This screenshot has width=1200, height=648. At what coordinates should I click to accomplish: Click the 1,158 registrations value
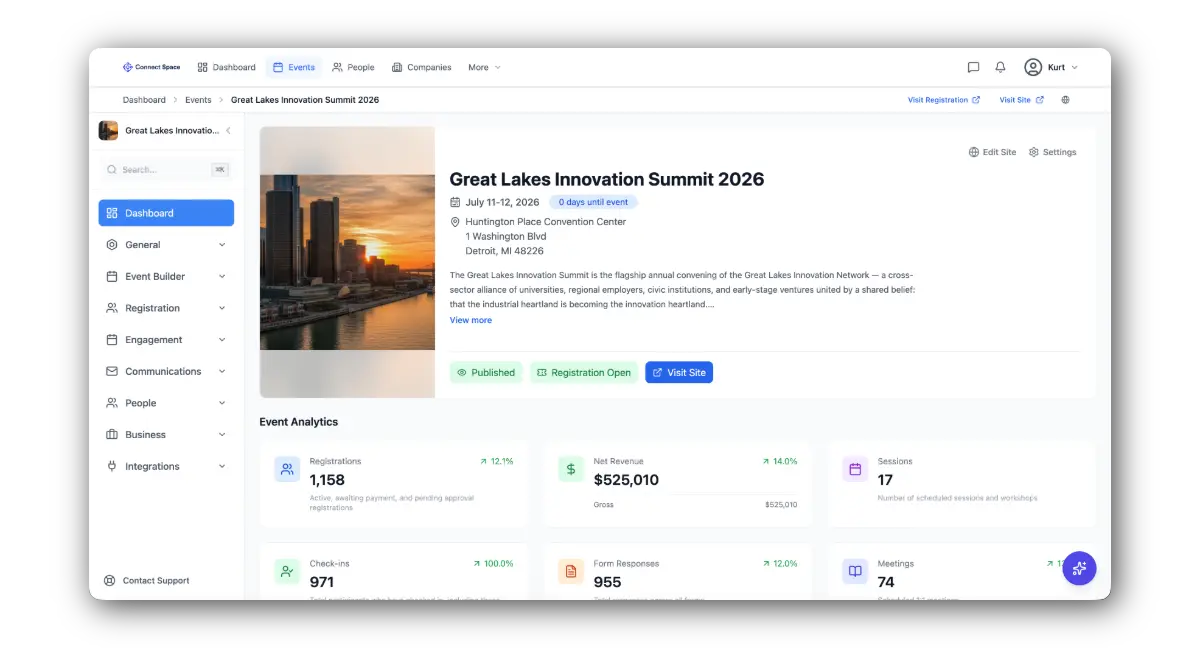(327, 480)
